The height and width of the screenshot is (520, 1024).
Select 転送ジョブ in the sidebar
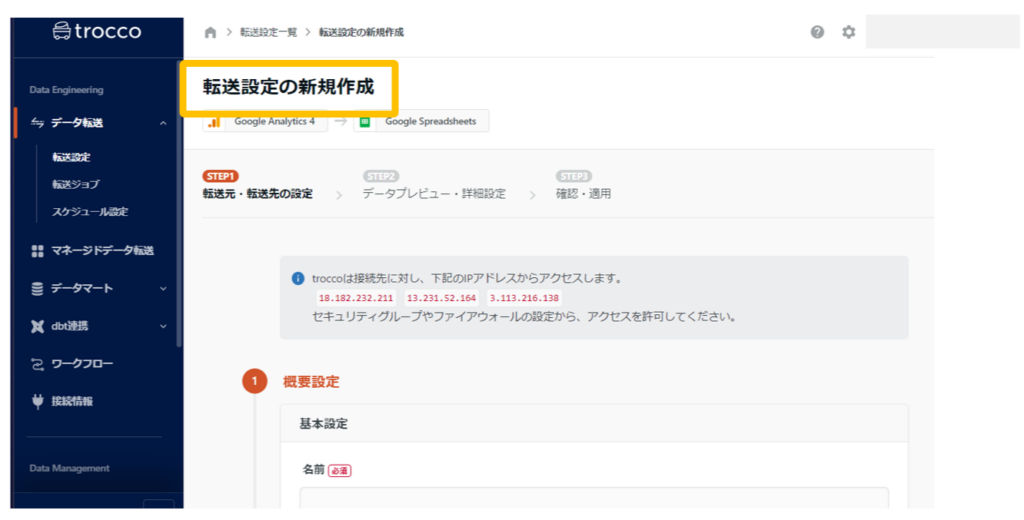76,184
